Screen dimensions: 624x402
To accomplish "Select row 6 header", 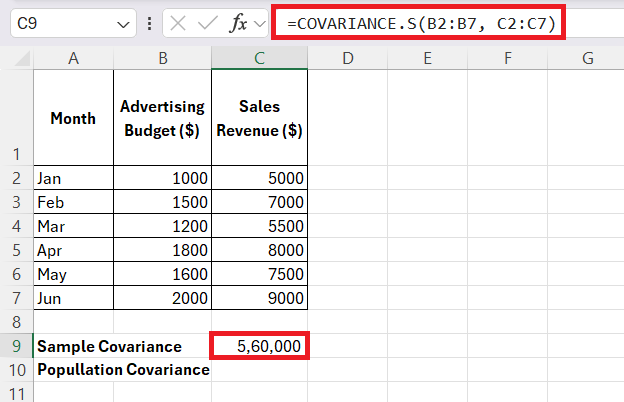I will [x=17, y=274].
